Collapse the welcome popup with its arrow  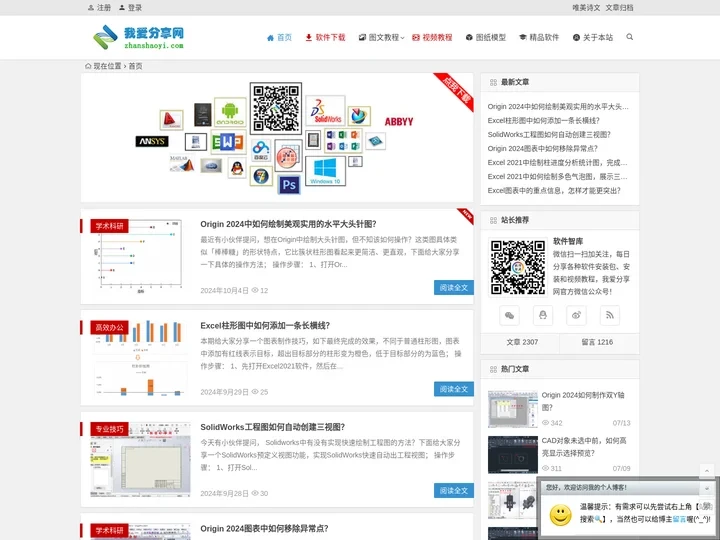[x=707, y=488]
